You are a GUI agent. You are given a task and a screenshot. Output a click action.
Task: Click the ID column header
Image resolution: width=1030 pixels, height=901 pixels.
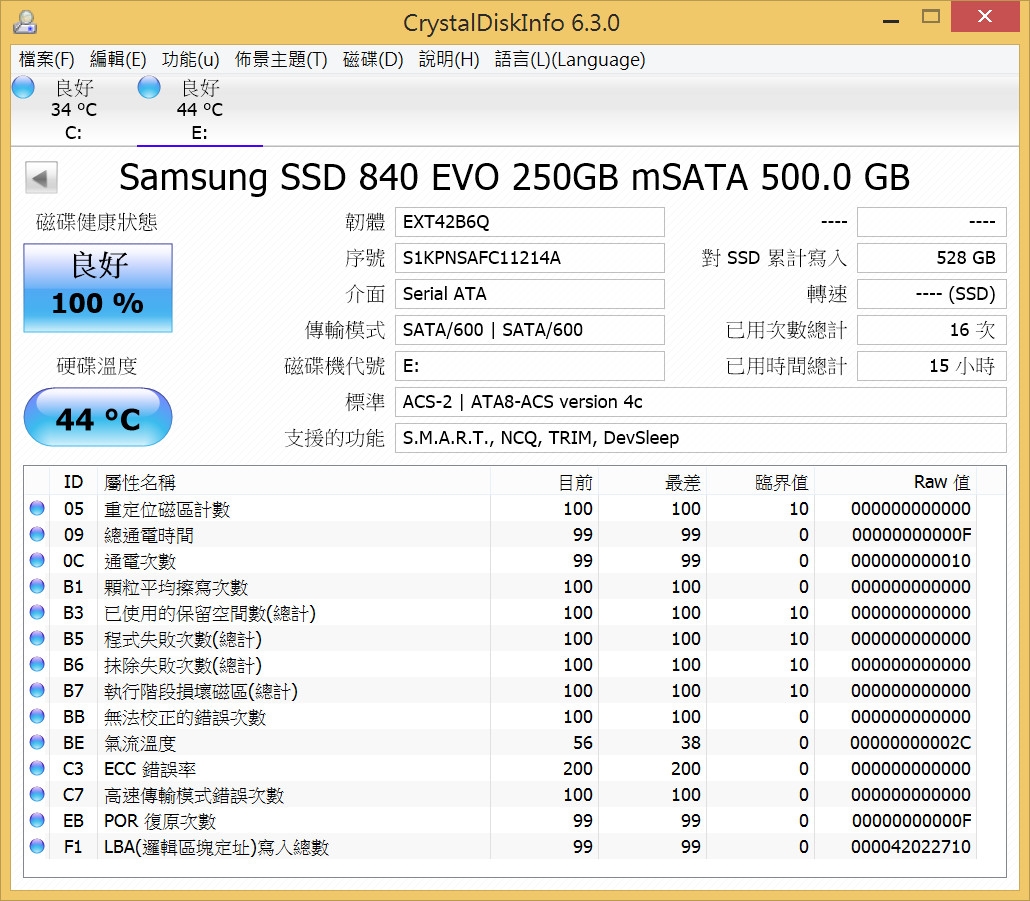[x=74, y=482]
